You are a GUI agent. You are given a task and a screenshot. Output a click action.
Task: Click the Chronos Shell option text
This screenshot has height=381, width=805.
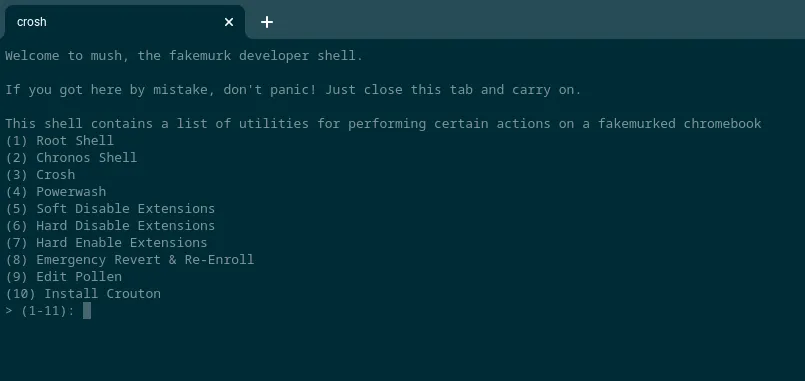(86, 157)
